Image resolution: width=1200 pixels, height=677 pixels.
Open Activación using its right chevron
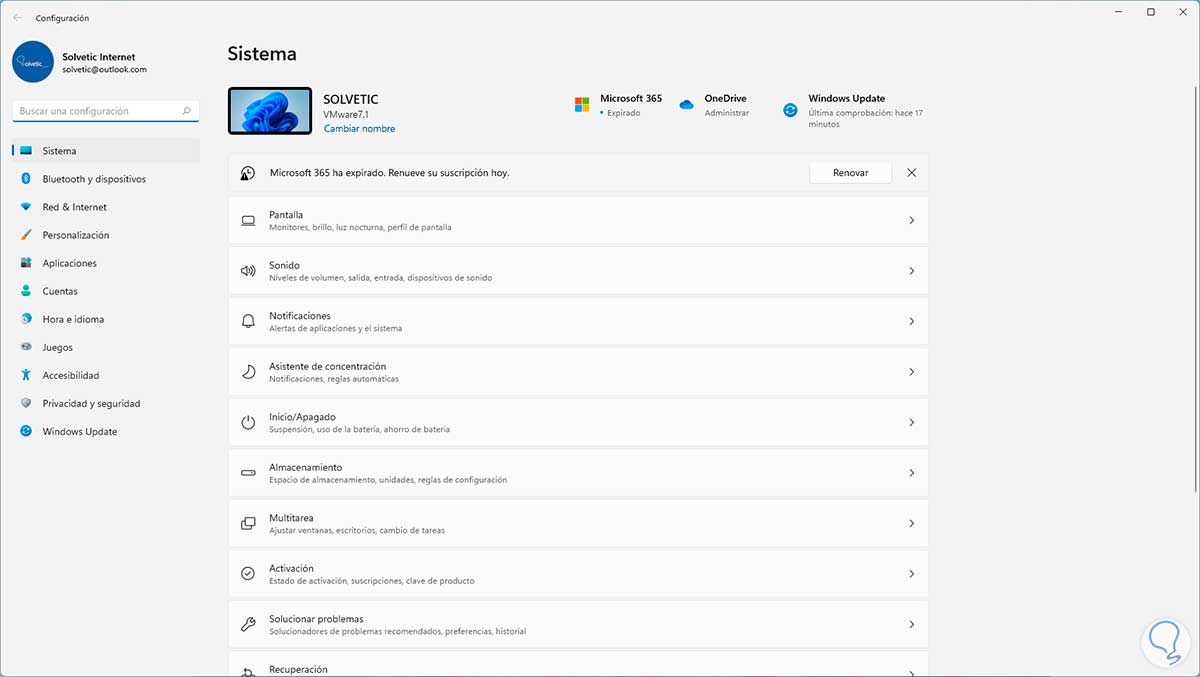[911, 574]
